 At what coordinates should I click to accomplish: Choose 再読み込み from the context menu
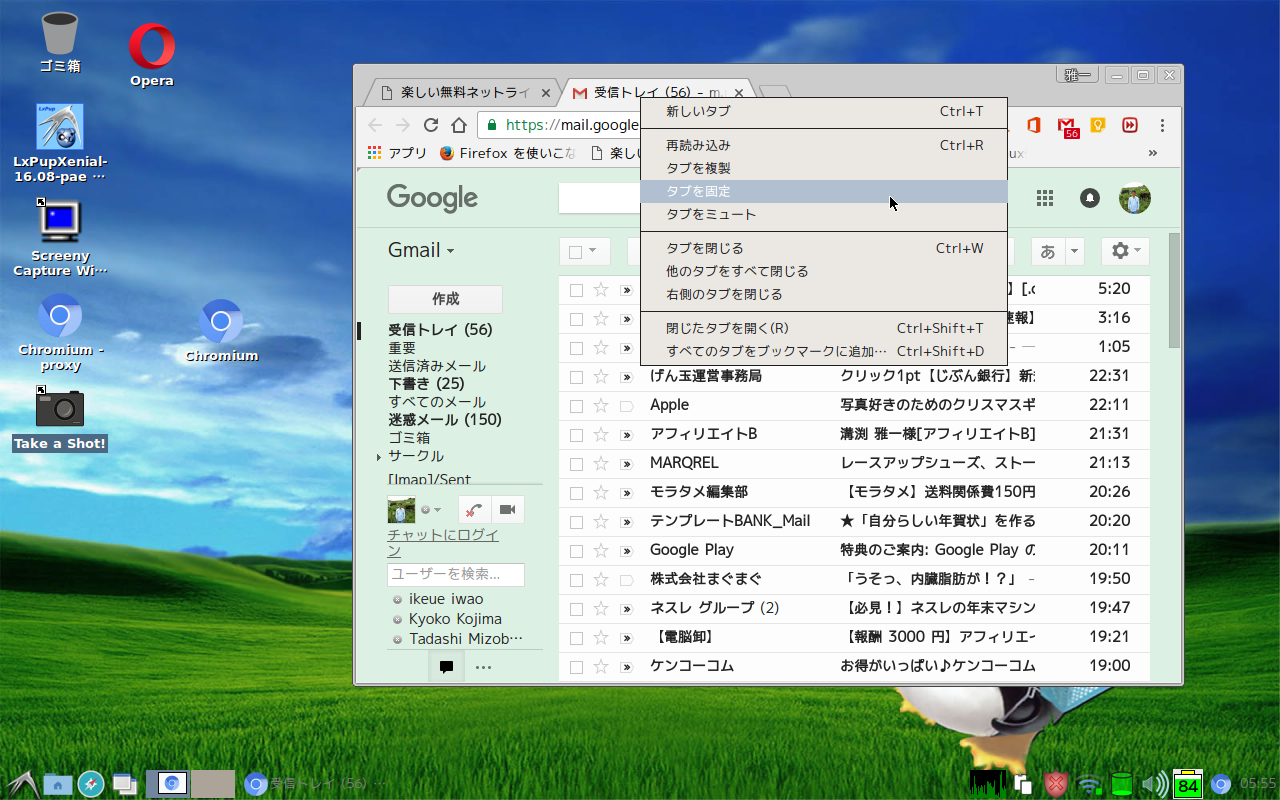coord(825,145)
